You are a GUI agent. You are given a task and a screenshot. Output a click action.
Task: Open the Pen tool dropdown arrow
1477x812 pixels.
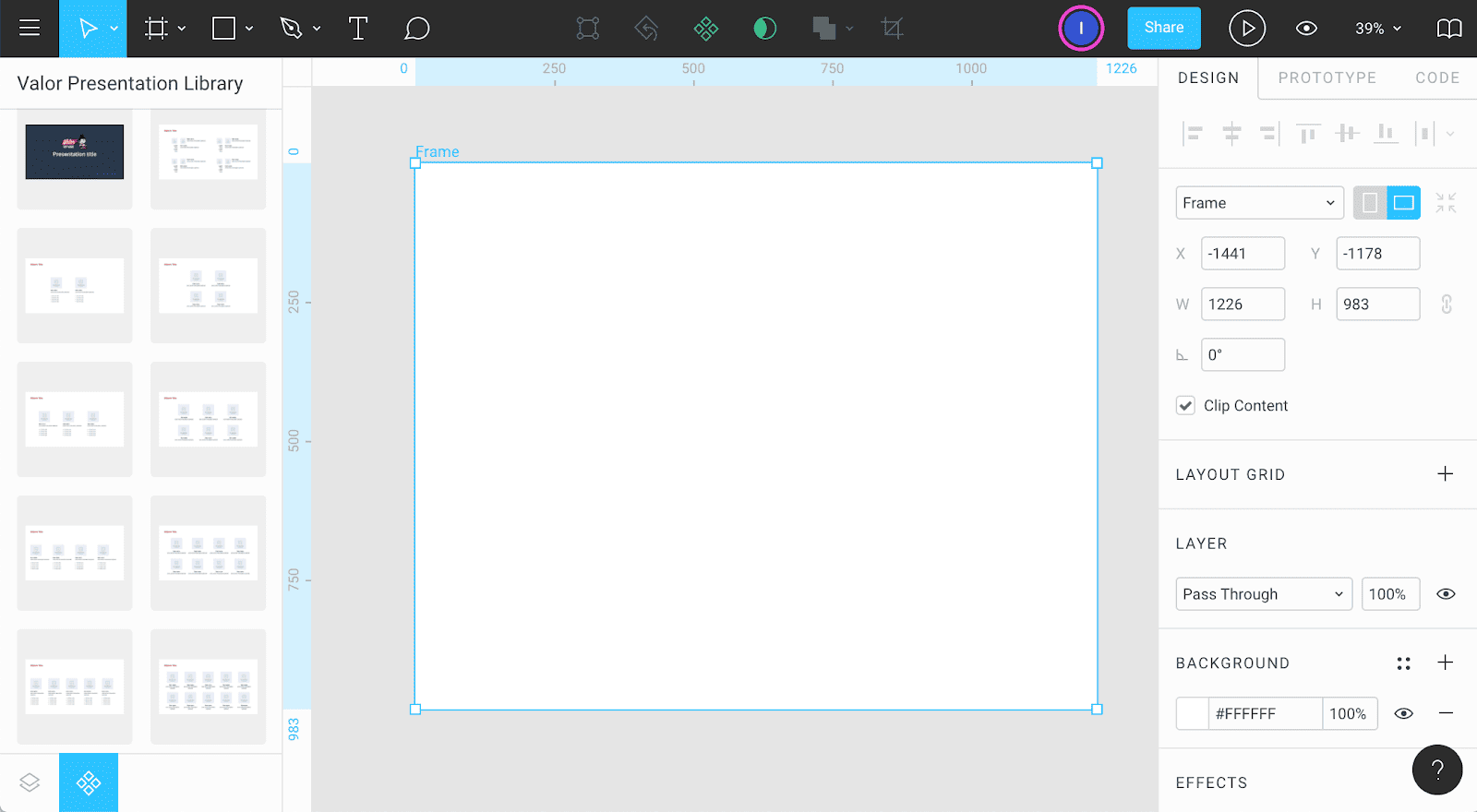pyautogui.click(x=317, y=29)
